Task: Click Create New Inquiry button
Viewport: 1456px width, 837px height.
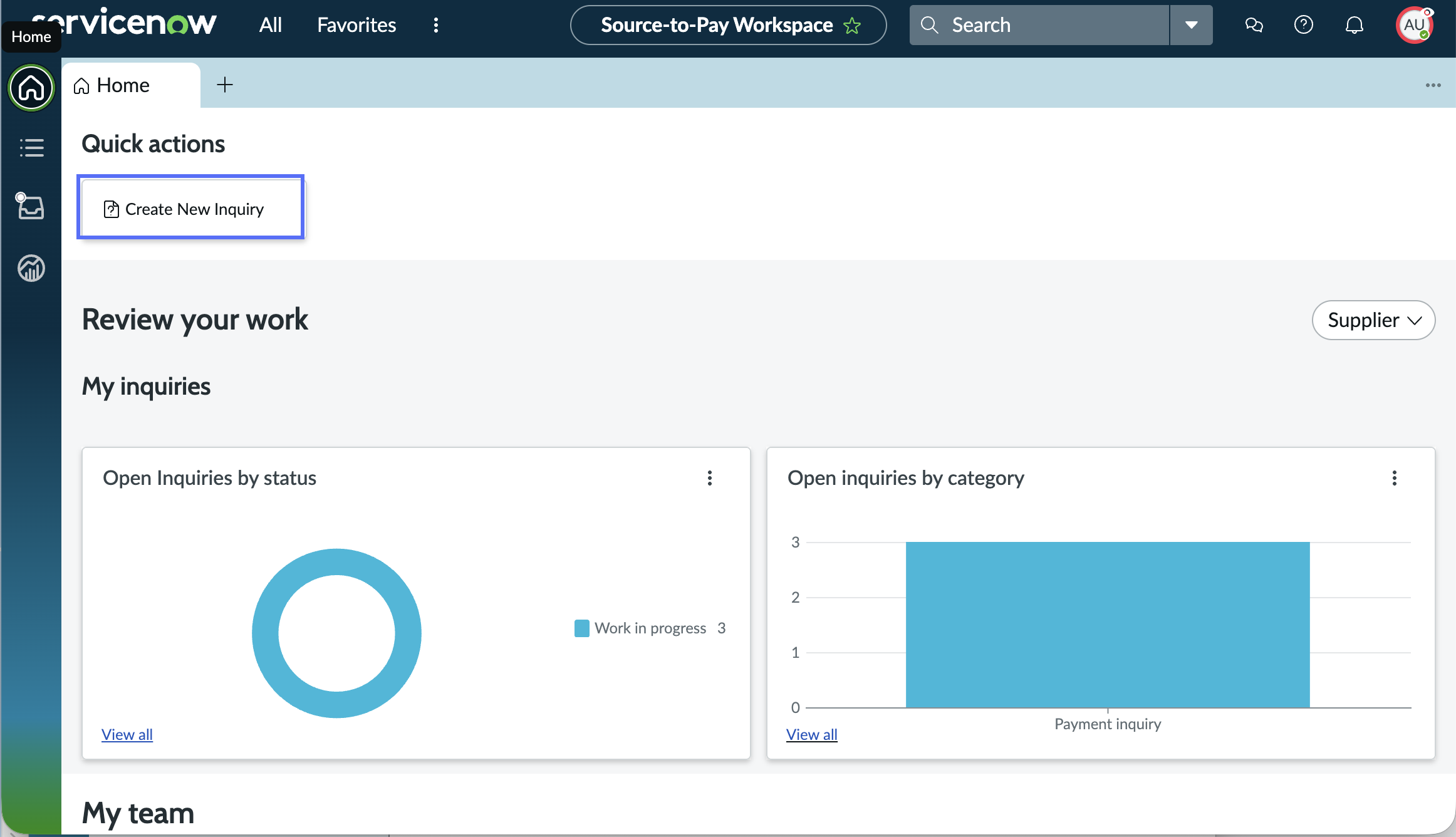Action: pyautogui.click(x=190, y=209)
